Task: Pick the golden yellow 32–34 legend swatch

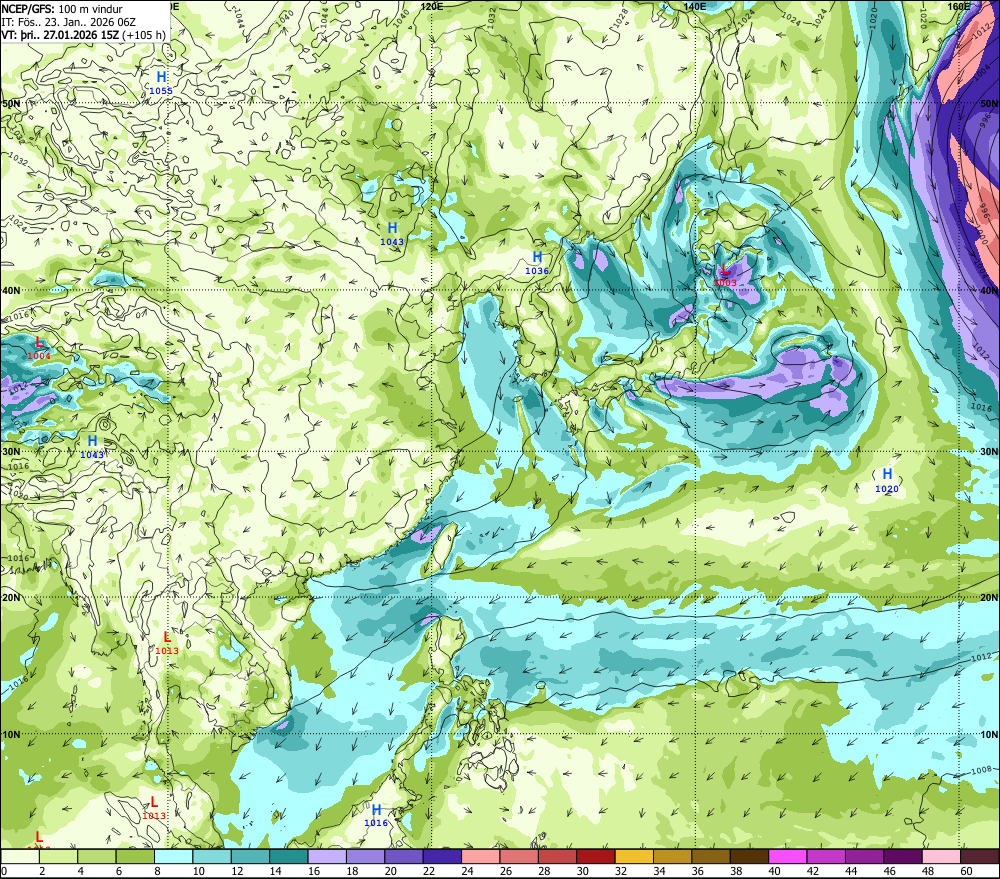Action: [635, 856]
